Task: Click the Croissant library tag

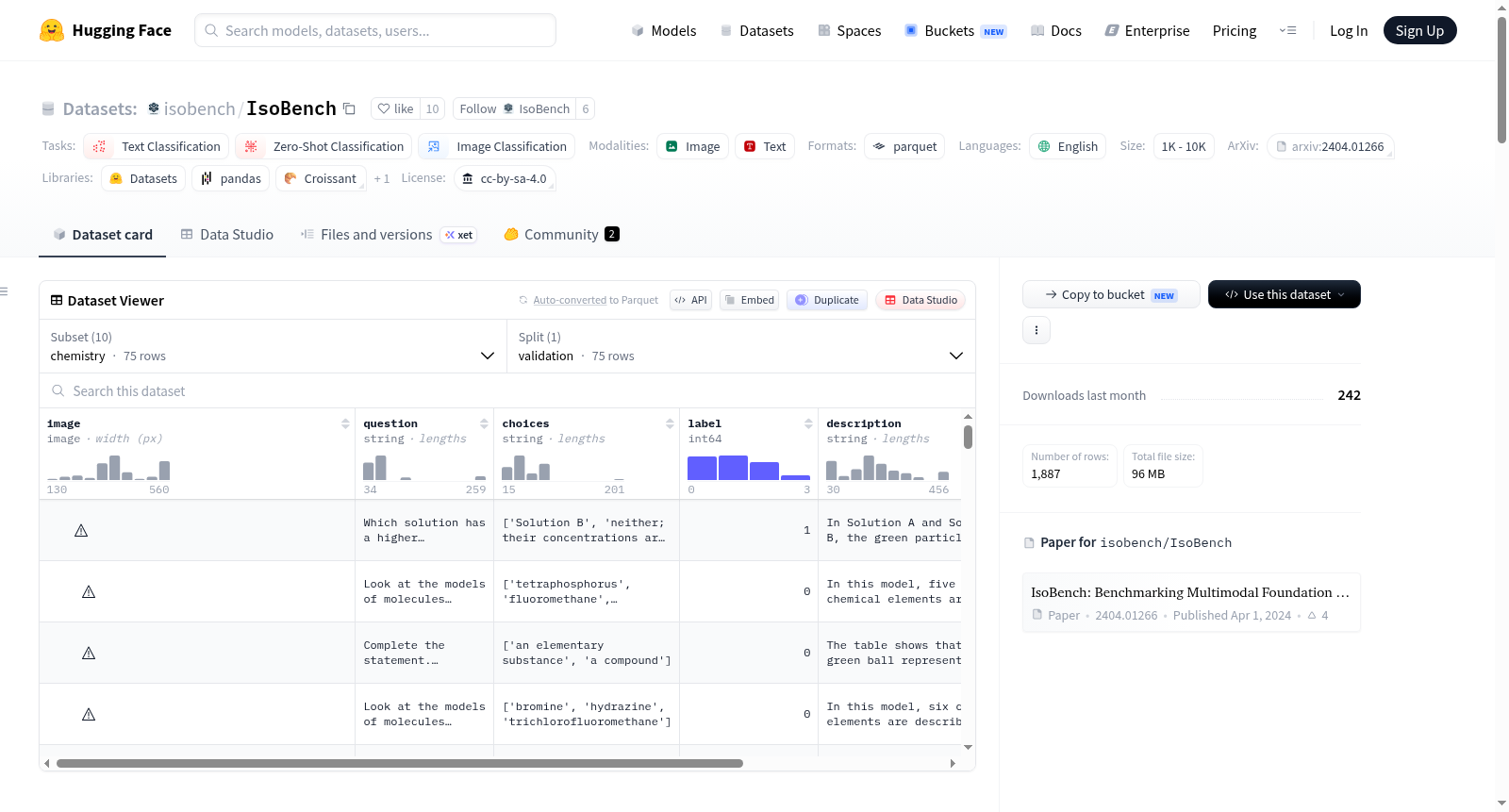Action: click(x=320, y=178)
